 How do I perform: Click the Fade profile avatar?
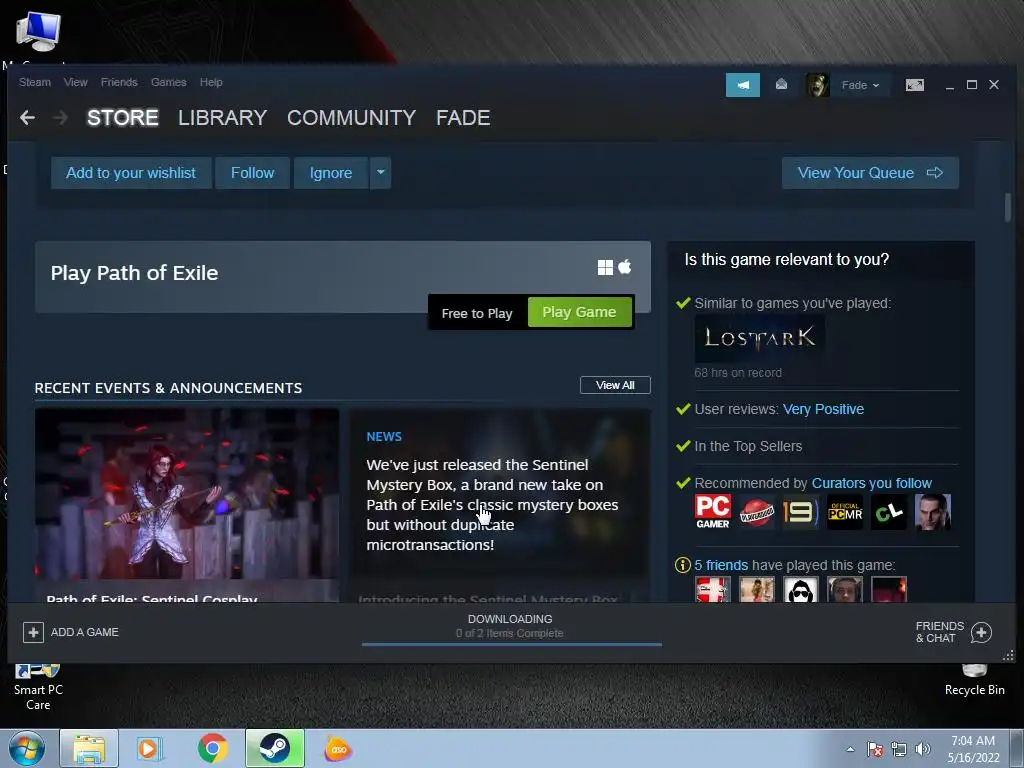point(817,85)
